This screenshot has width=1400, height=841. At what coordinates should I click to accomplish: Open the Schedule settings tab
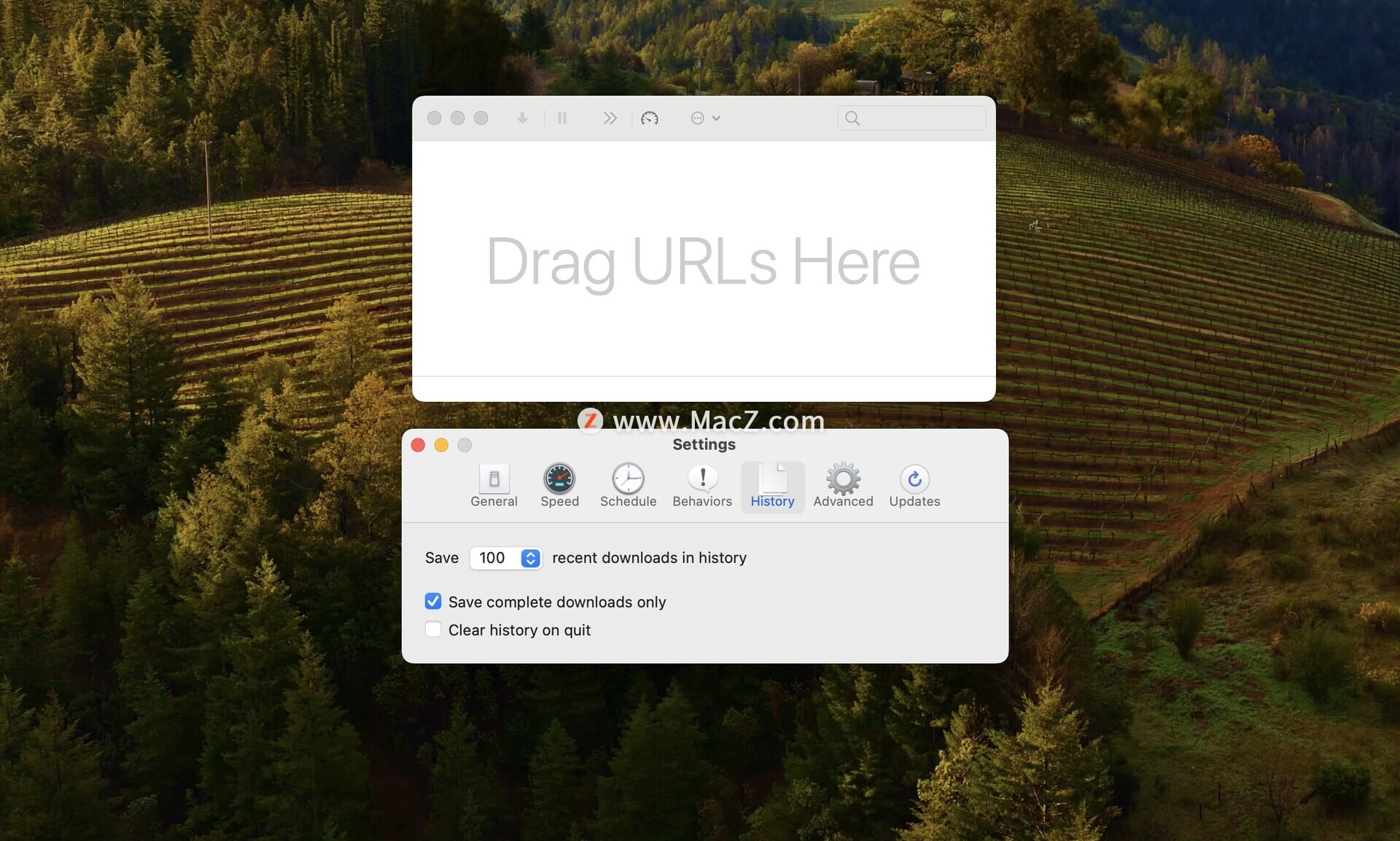629,487
